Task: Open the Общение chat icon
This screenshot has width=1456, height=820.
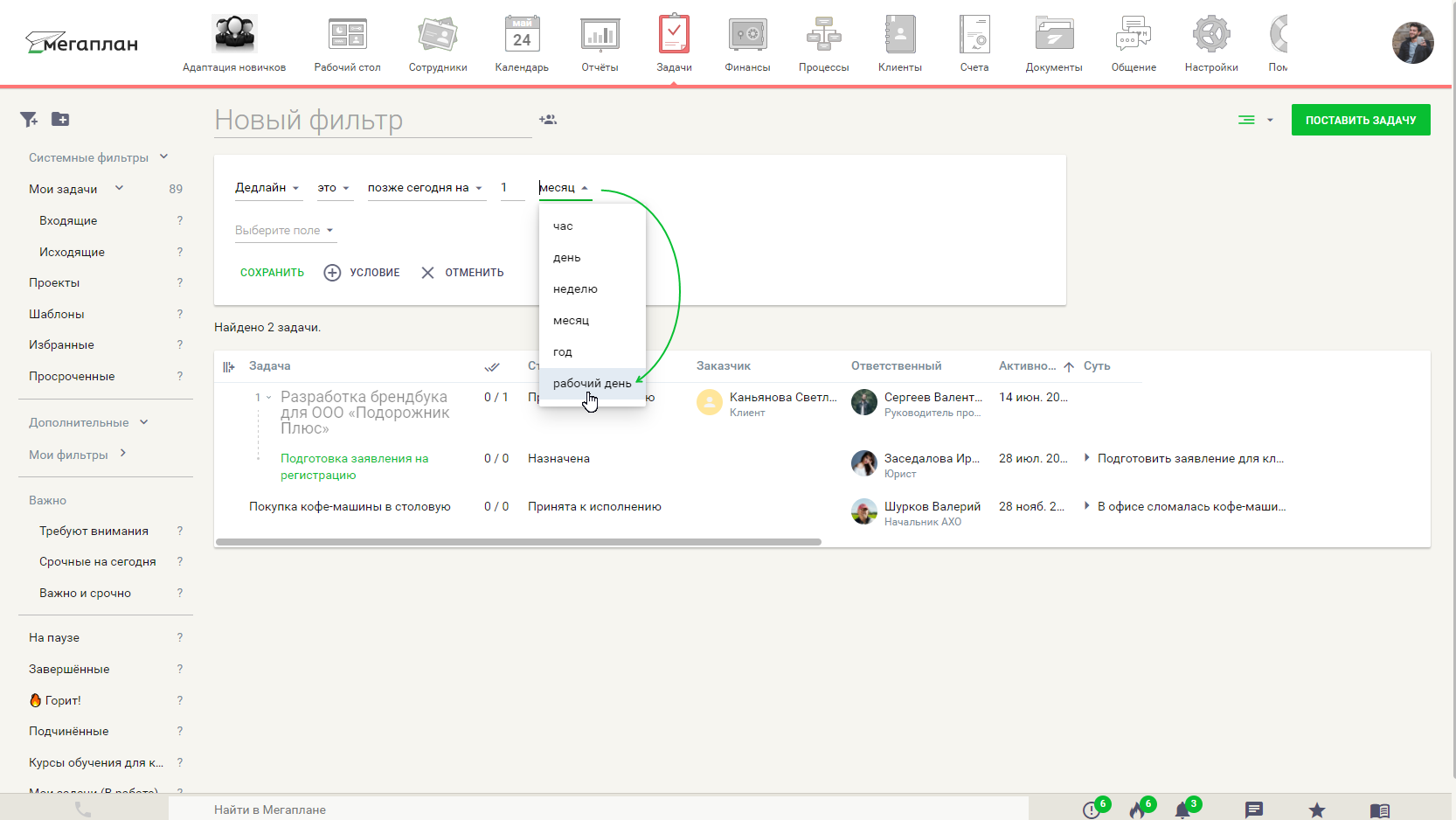Action: tap(1134, 35)
